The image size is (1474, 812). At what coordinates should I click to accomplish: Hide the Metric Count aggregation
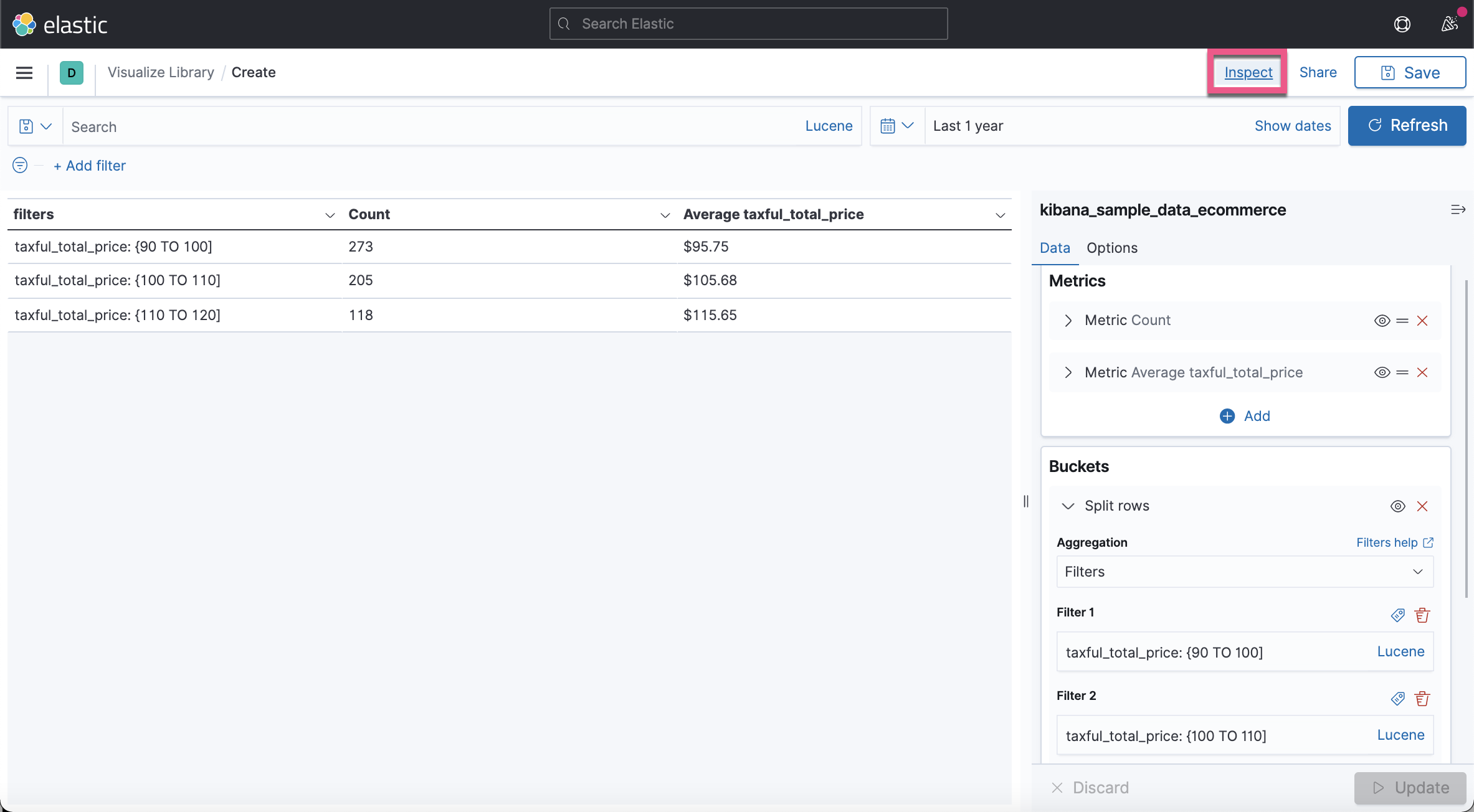pyautogui.click(x=1381, y=321)
